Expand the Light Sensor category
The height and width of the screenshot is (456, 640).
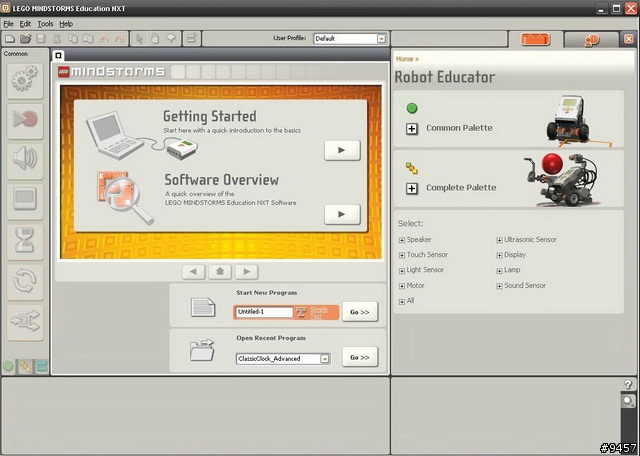[x=402, y=271]
